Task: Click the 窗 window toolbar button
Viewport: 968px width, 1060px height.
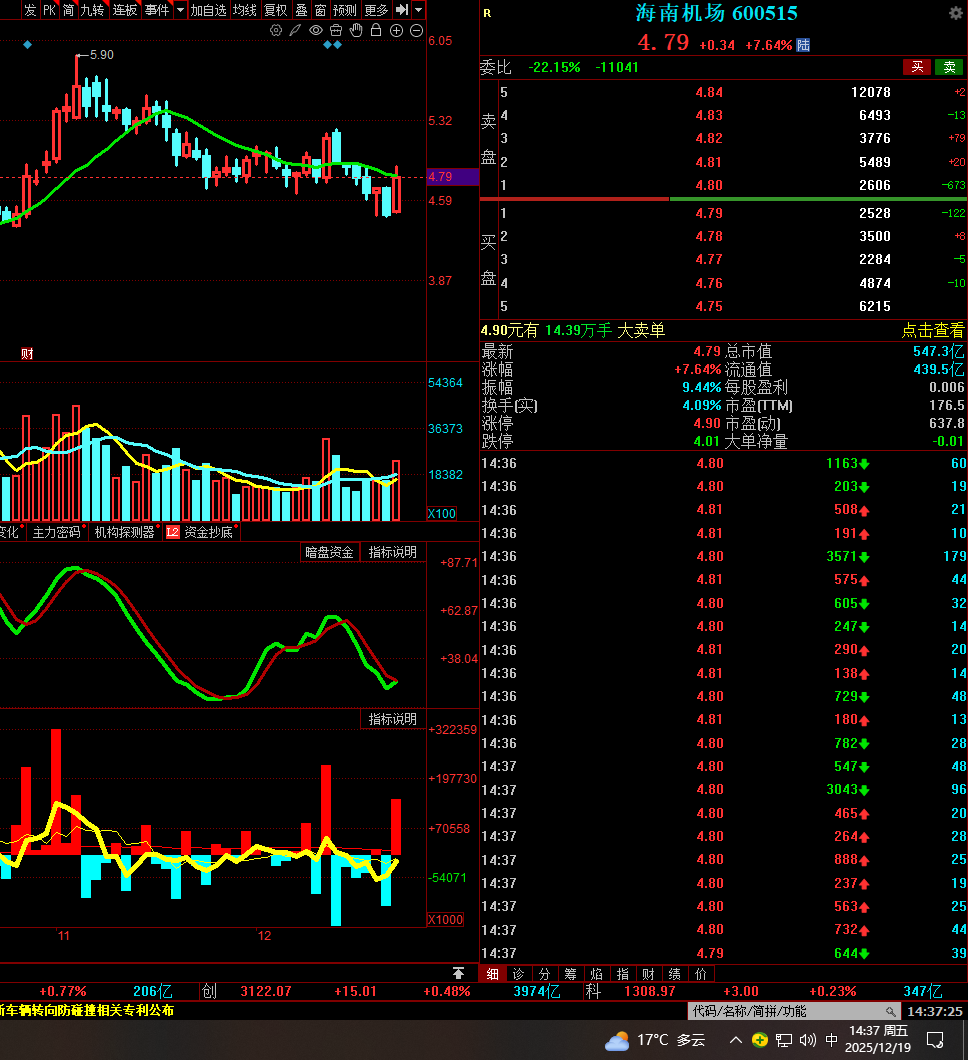Action: (320, 10)
